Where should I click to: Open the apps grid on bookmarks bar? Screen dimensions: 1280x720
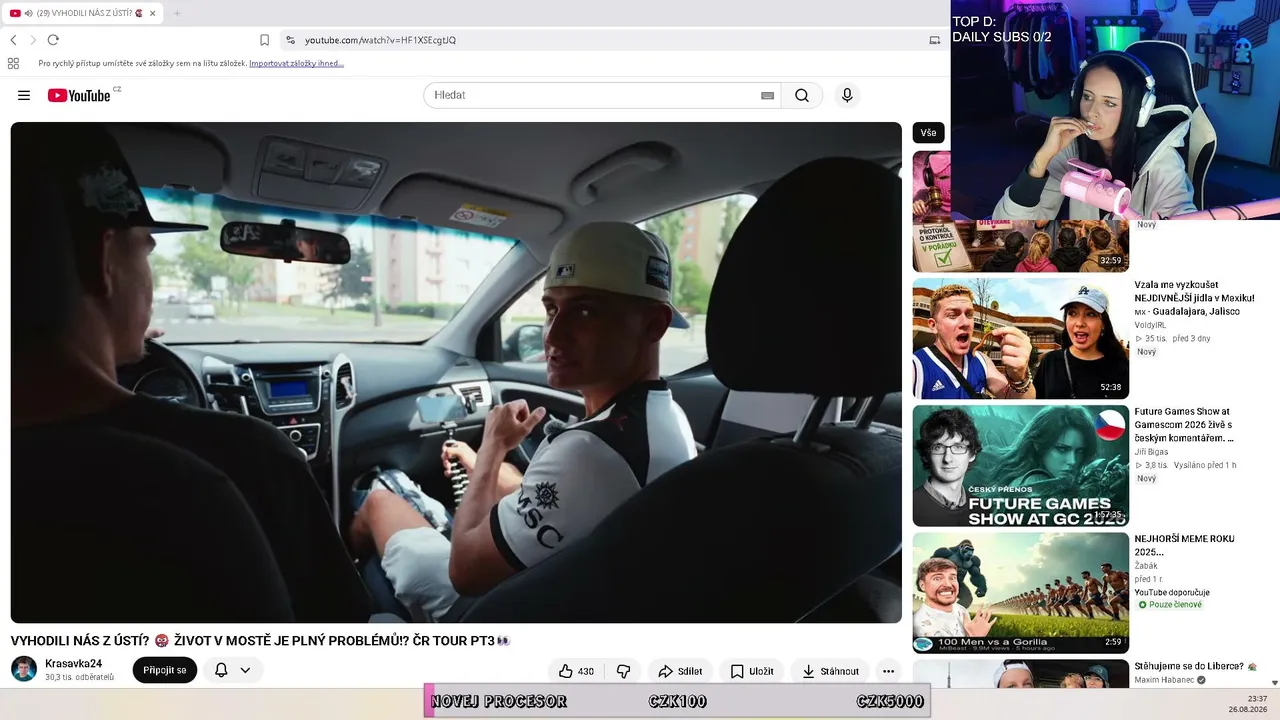[x=13, y=63]
